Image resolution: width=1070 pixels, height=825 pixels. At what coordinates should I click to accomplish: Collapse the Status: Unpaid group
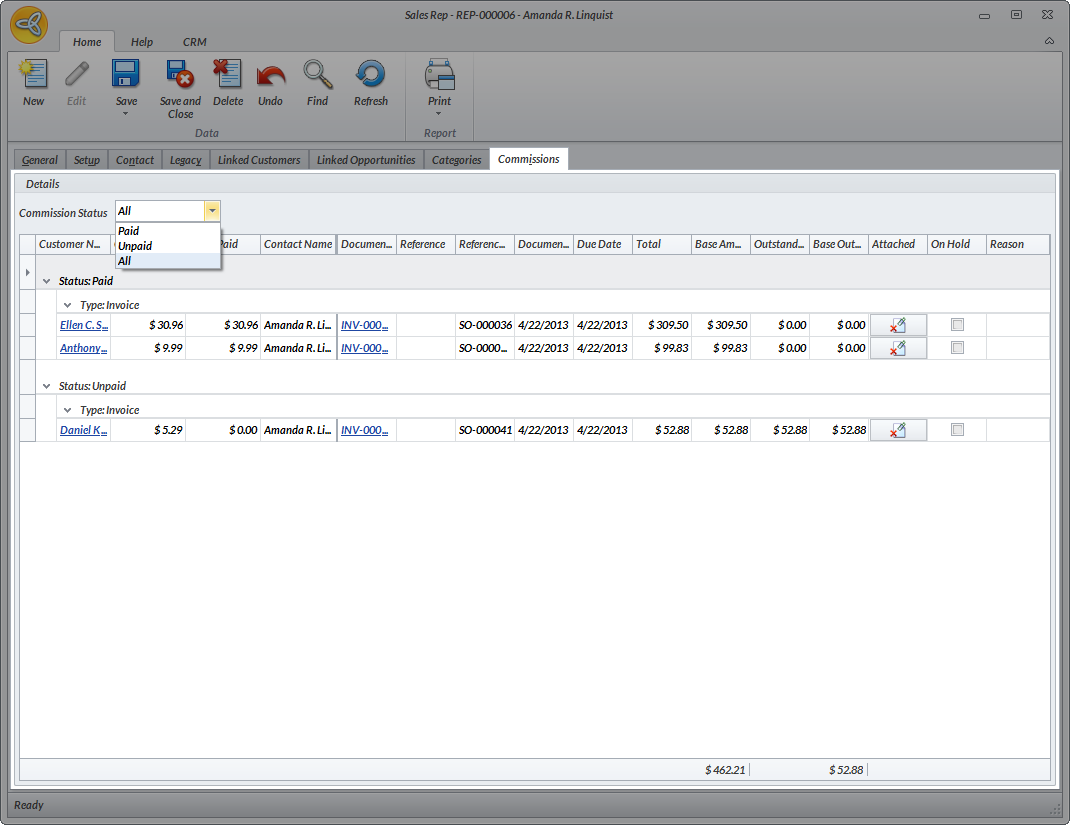[x=46, y=386]
